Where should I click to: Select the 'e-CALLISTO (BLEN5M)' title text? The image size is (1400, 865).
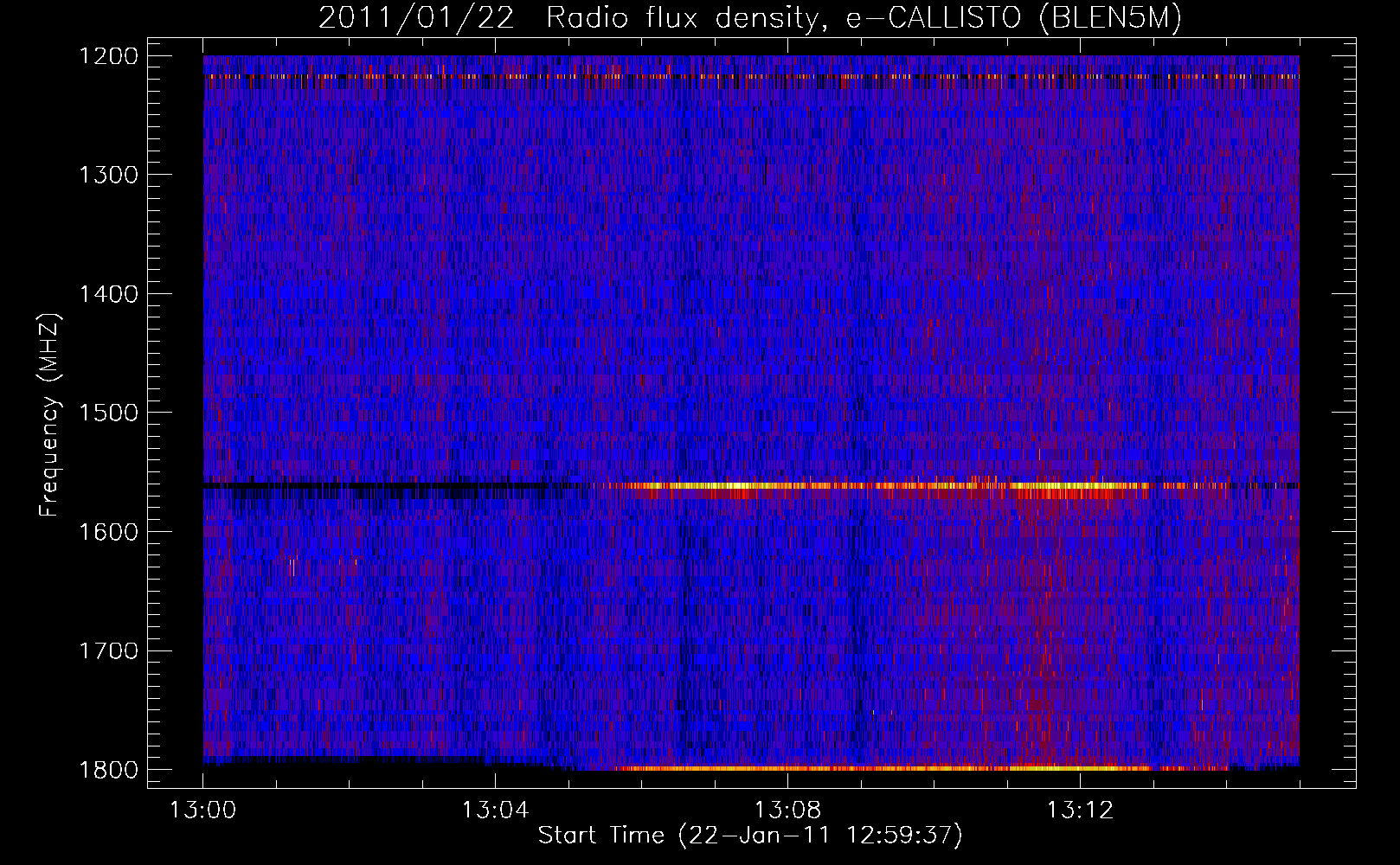[x=1013, y=18]
